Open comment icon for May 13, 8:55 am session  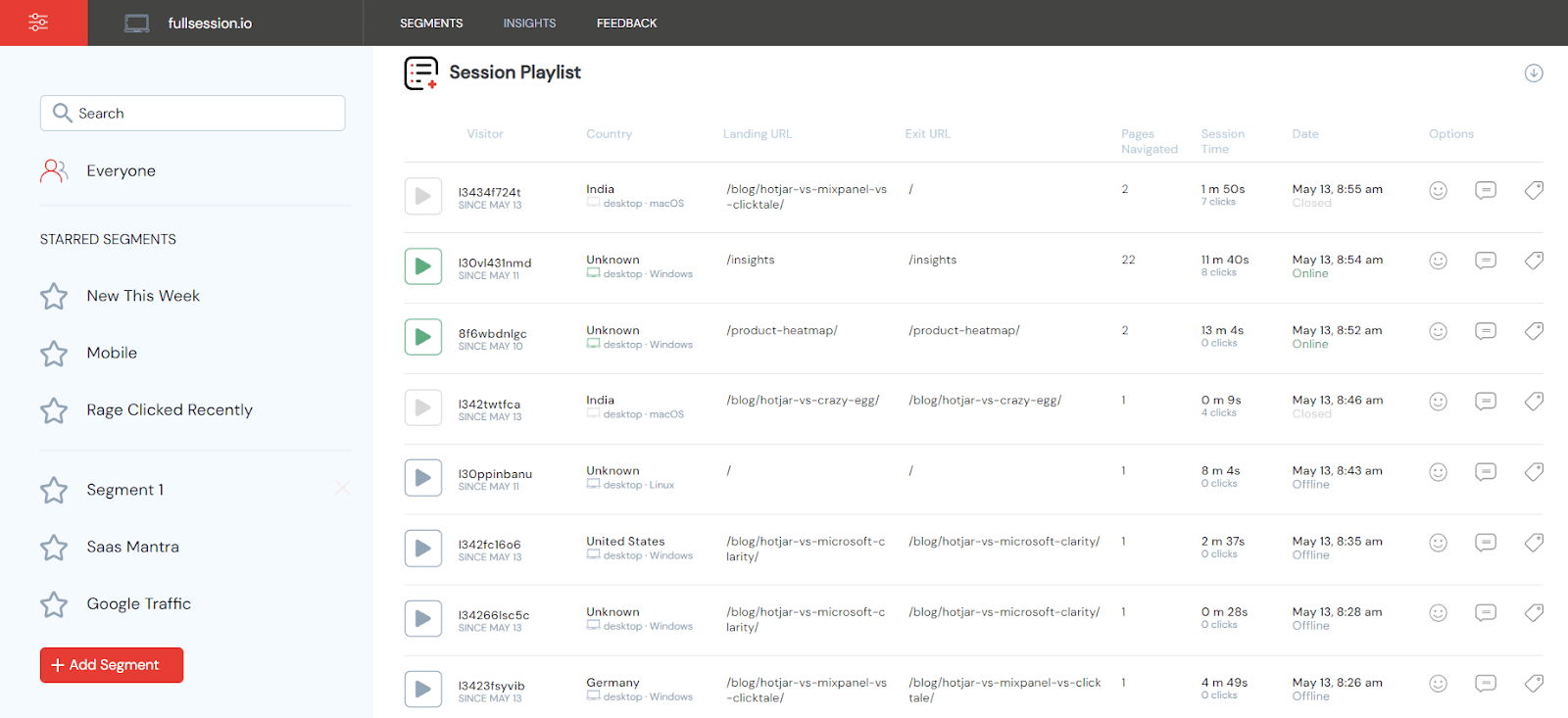(x=1486, y=190)
